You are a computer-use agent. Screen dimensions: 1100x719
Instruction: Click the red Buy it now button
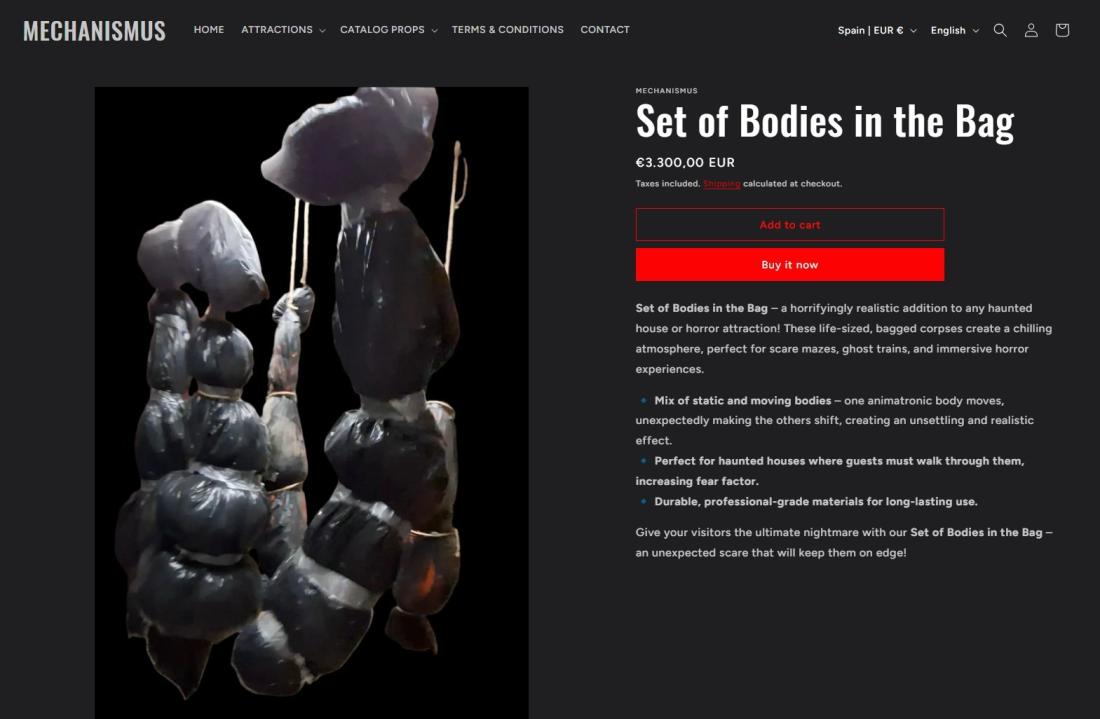[x=789, y=264]
